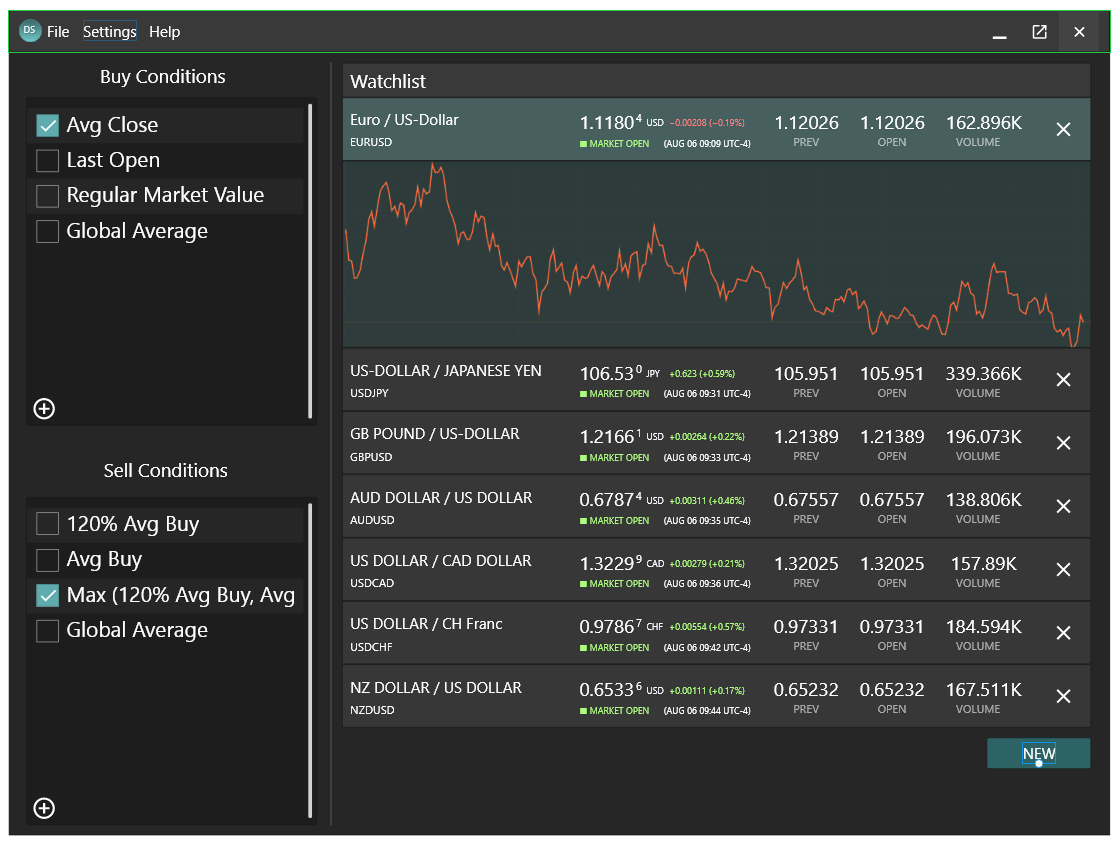Remove AUDUSD row with the X icon
The height and width of the screenshot is (843, 1119).
pos(1063,506)
